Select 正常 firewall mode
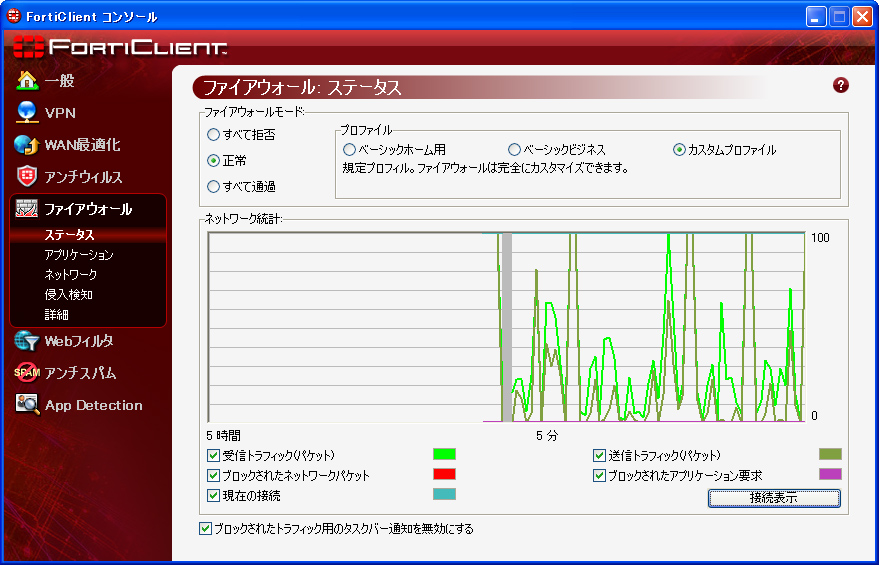This screenshot has height=565, width=879. pos(213,160)
